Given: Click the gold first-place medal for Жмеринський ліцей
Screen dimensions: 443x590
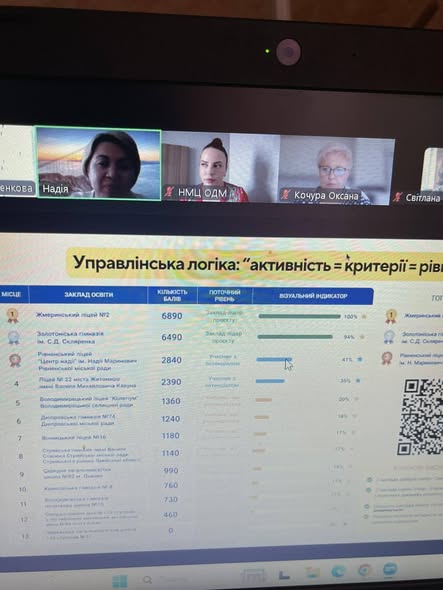Looking at the screenshot, I should pyautogui.click(x=13, y=315).
